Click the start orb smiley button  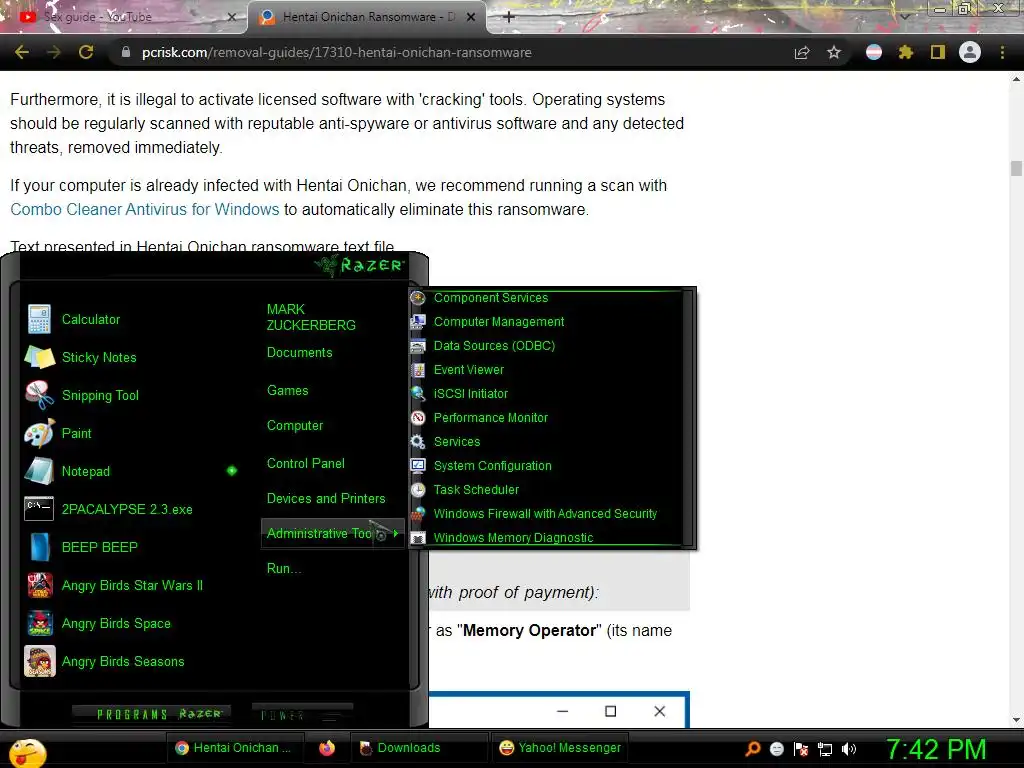27,754
